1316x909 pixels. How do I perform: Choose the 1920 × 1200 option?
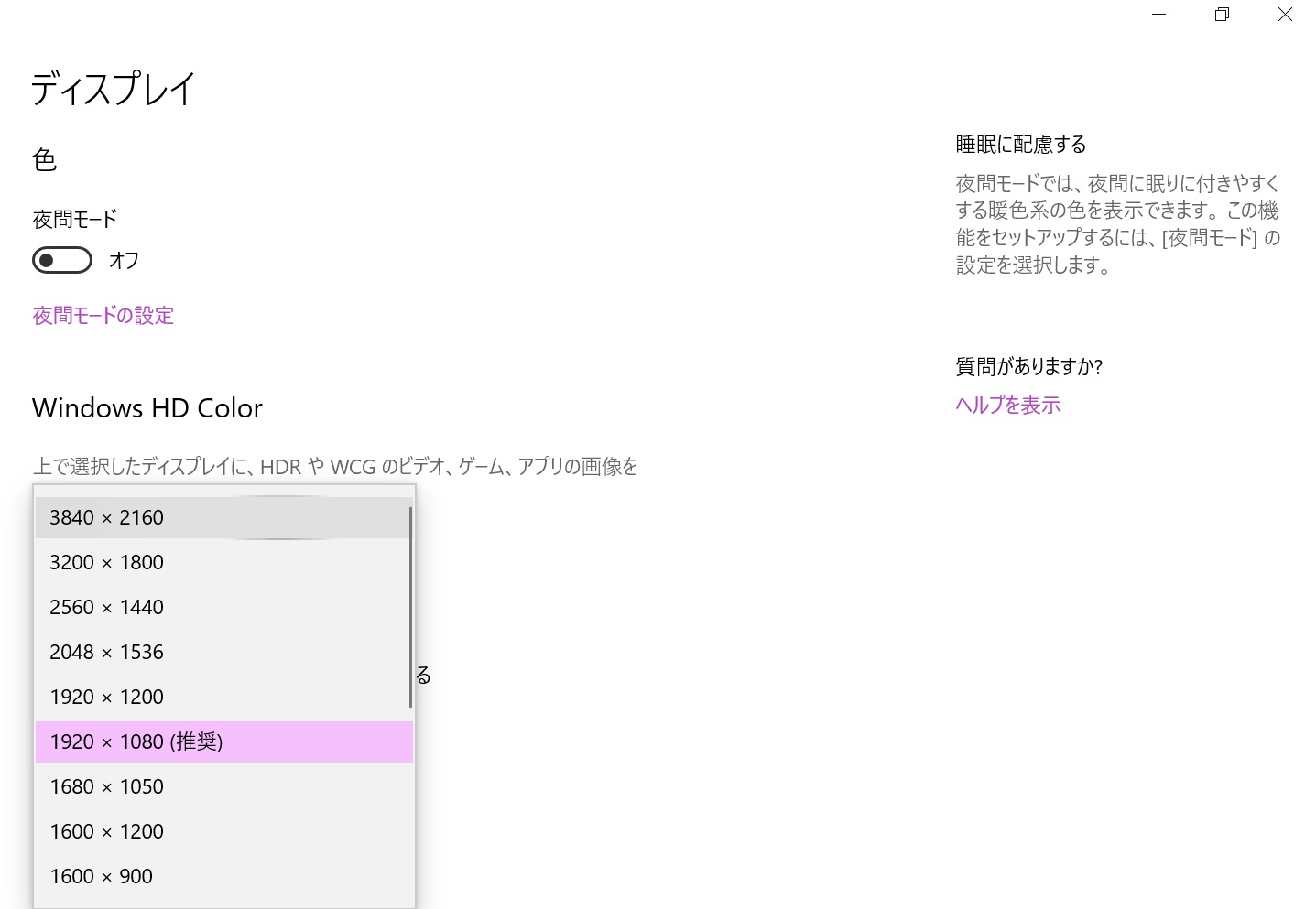pos(107,698)
